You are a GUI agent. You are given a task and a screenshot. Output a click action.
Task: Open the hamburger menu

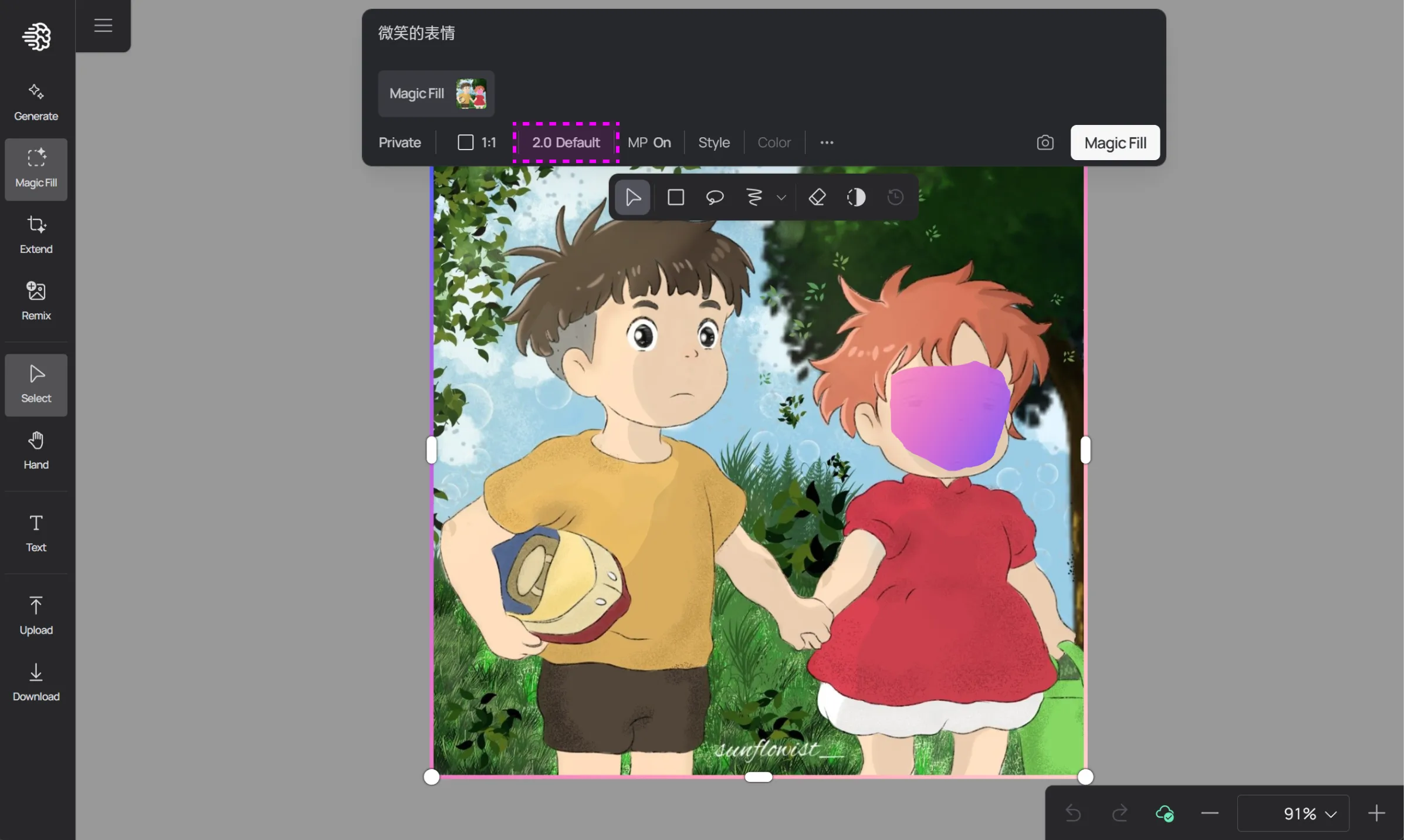pos(103,25)
